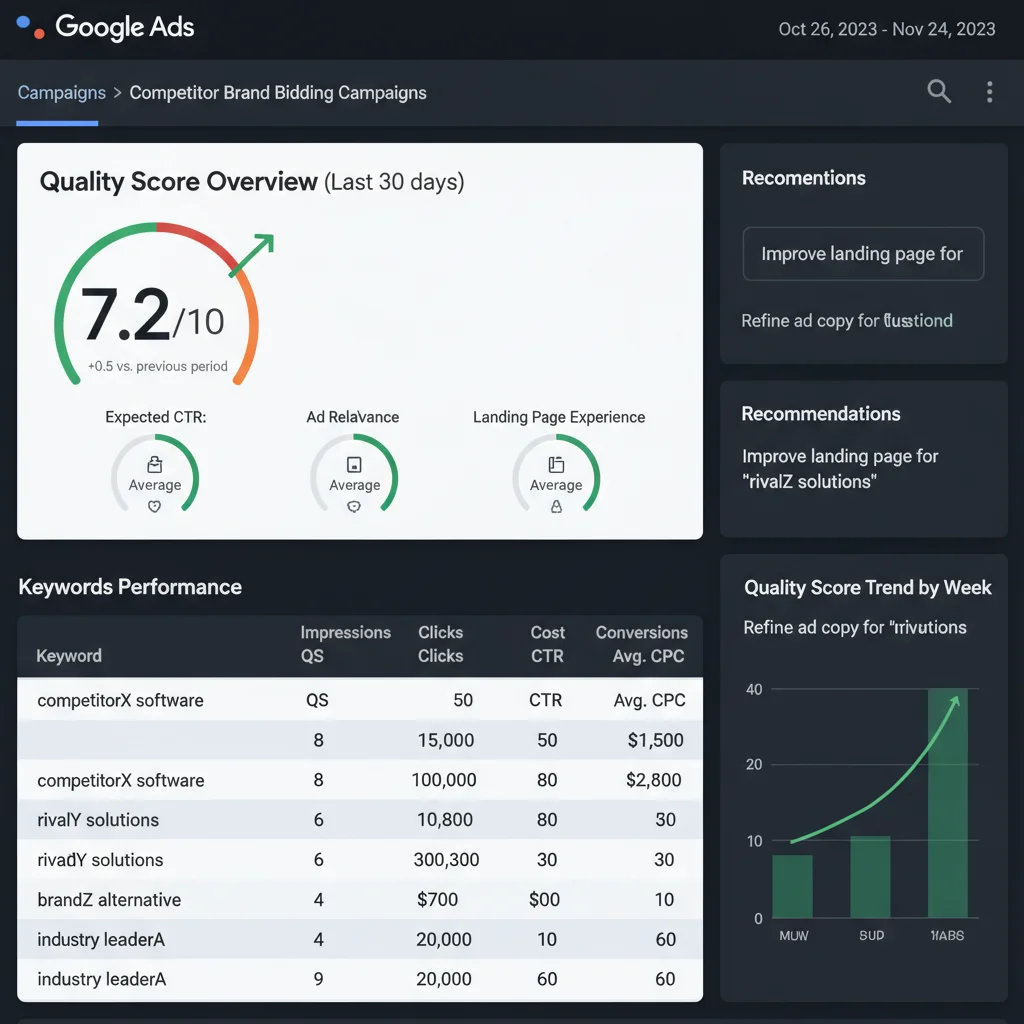Image resolution: width=1024 pixels, height=1024 pixels.
Task: Click the $1,500 cell
Action: click(655, 740)
